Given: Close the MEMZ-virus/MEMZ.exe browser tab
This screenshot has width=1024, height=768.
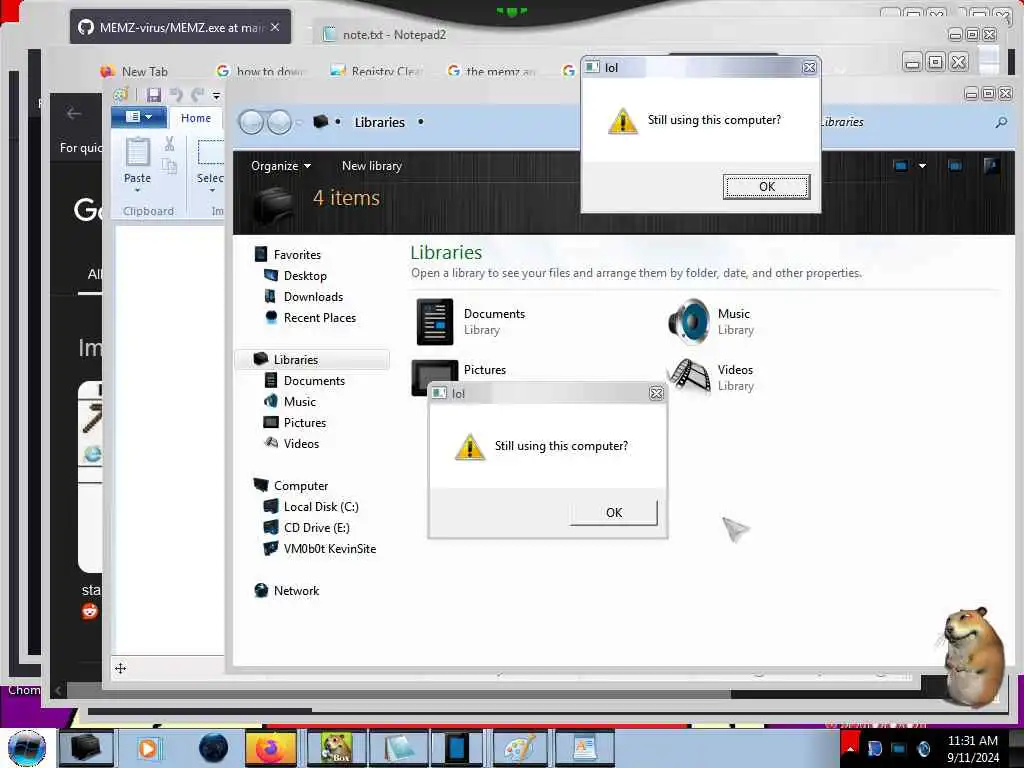Looking at the screenshot, I should pyautogui.click(x=275, y=27).
